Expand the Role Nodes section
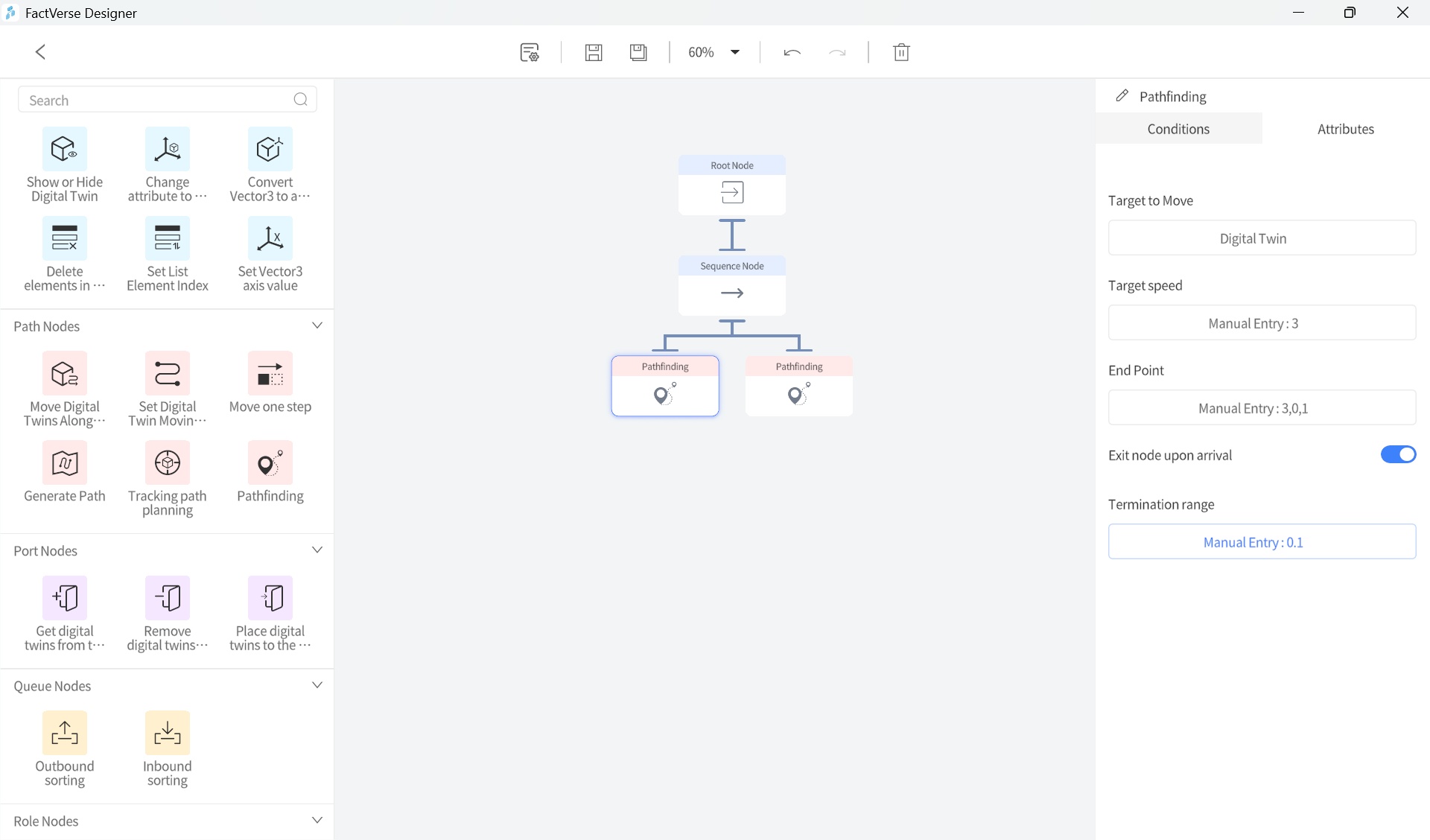This screenshot has width=1430, height=840. tap(317, 819)
